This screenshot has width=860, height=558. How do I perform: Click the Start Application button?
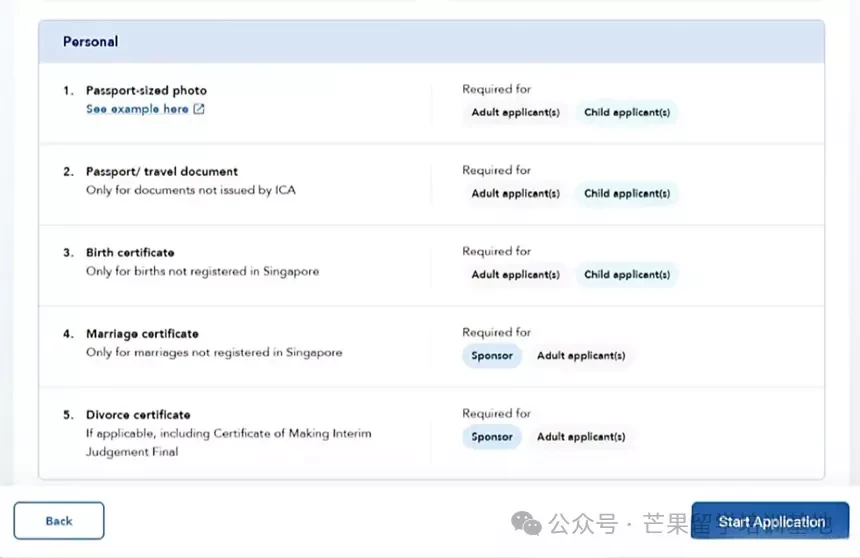pos(770,521)
